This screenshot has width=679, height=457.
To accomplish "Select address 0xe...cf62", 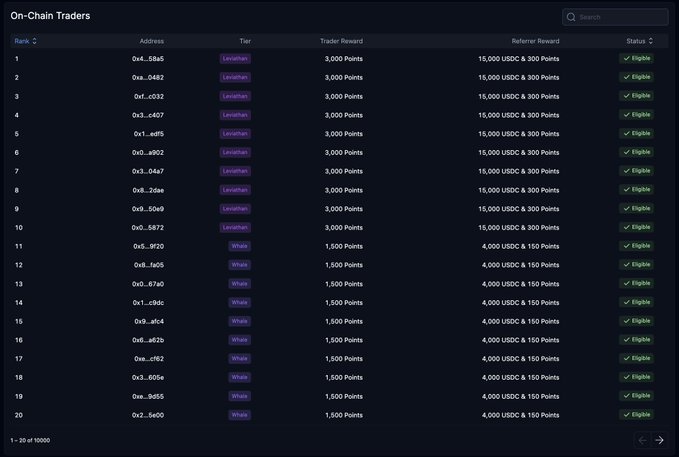I will pyautogui.click(x=149, y=359).
